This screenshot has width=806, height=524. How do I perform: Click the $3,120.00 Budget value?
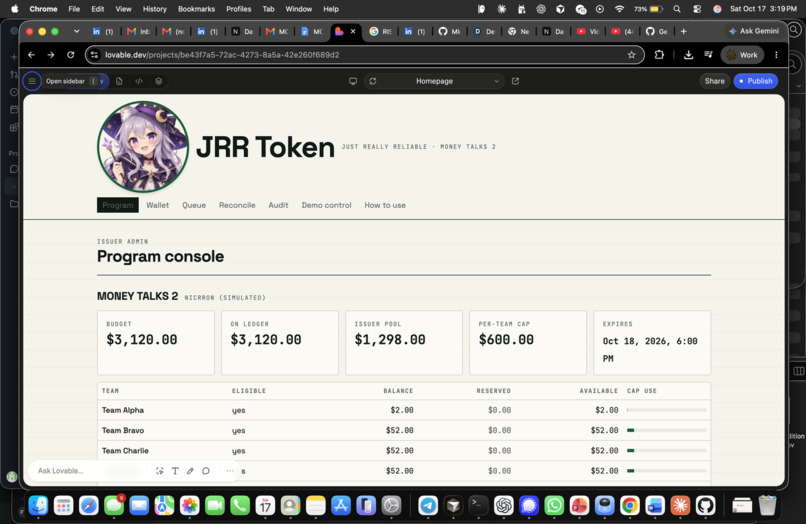(142, 339)
